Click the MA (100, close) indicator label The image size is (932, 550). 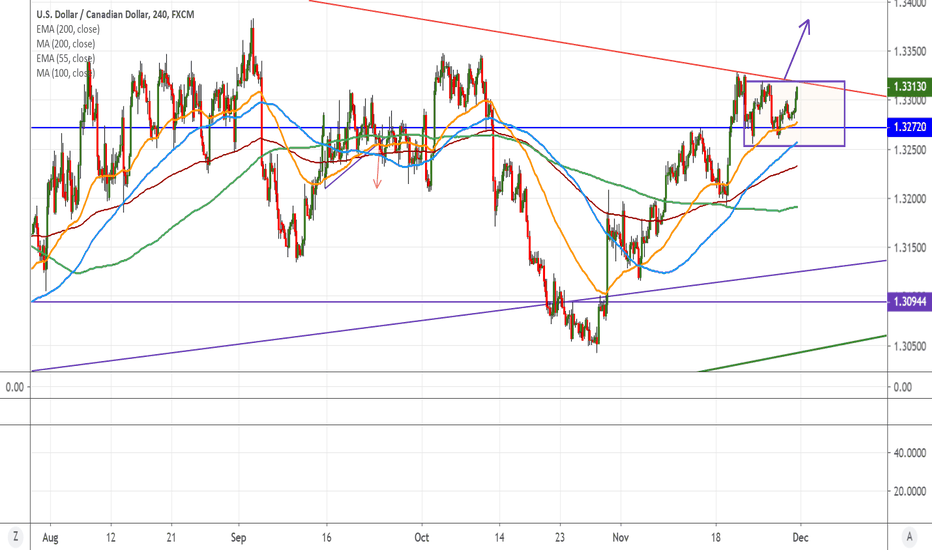pos(64,73)
